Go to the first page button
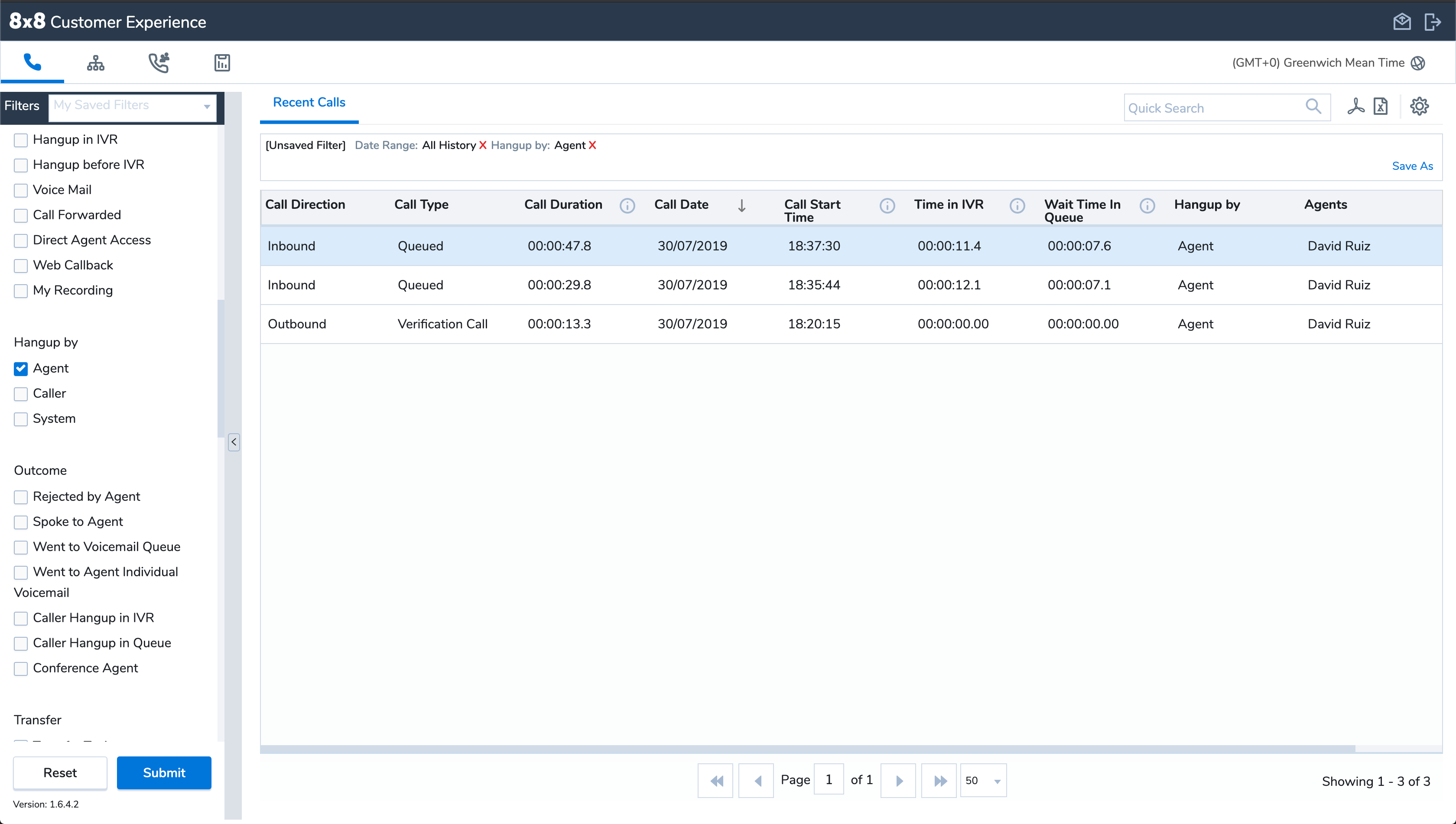 pos(715,780)
